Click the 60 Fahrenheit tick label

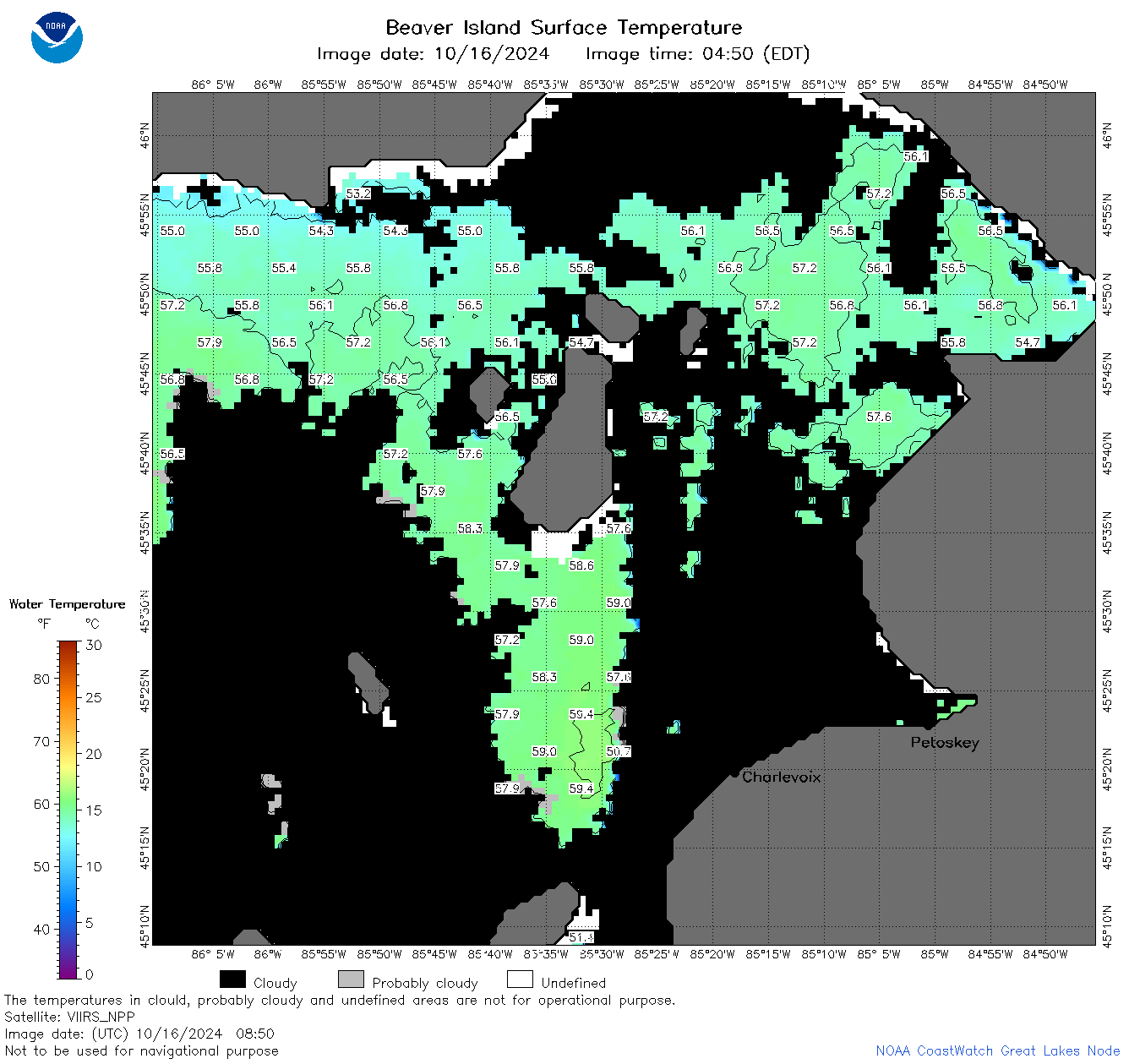(x=41, y=804)
